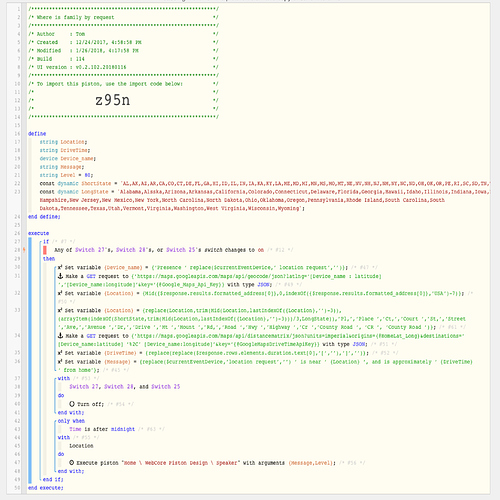The width and height of the screenshot is (500, 500).
Task: Click the anchor icon on distancematrix GET request
Action: pyautogui.click(x=60, y=335)
